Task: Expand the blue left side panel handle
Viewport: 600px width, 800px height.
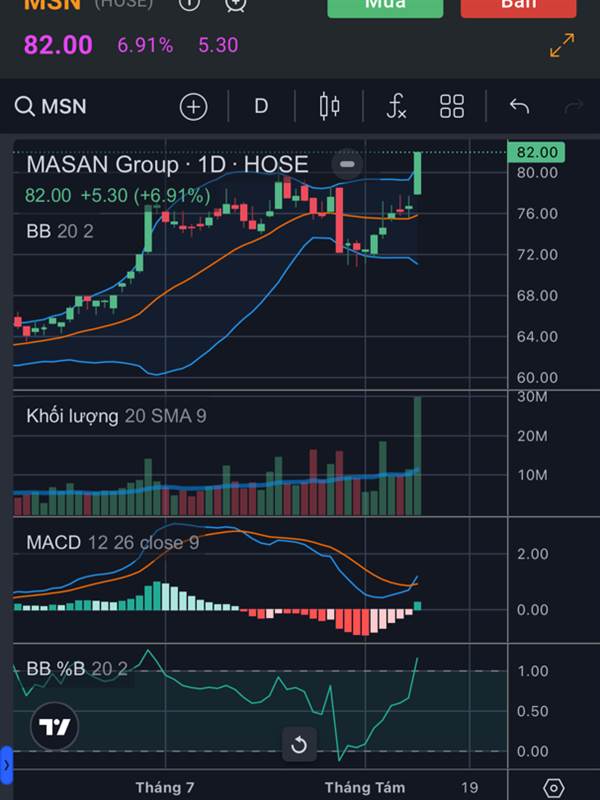Action: pos(6,765)
